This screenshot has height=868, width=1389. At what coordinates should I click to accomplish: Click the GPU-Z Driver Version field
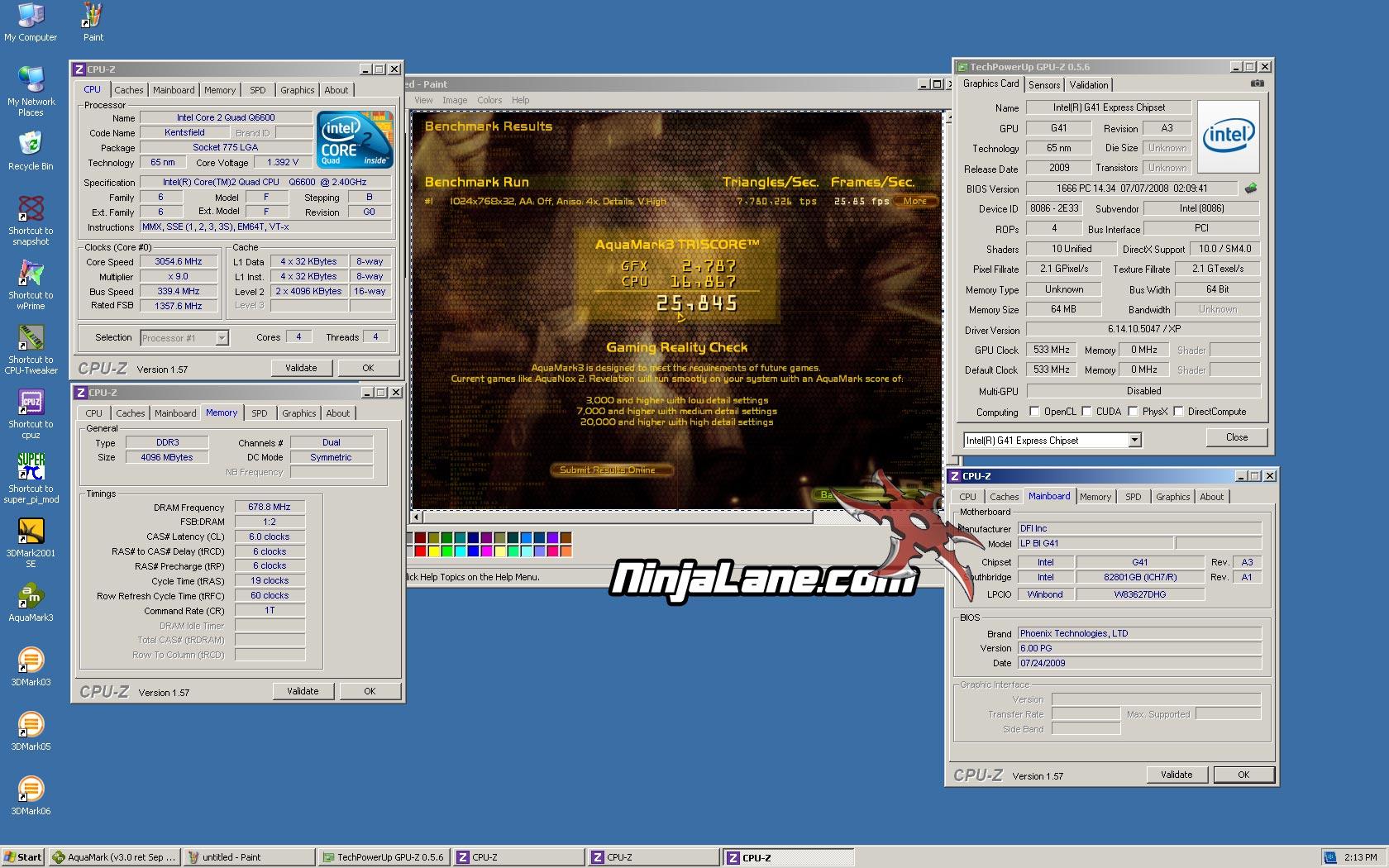(1144, 329)
